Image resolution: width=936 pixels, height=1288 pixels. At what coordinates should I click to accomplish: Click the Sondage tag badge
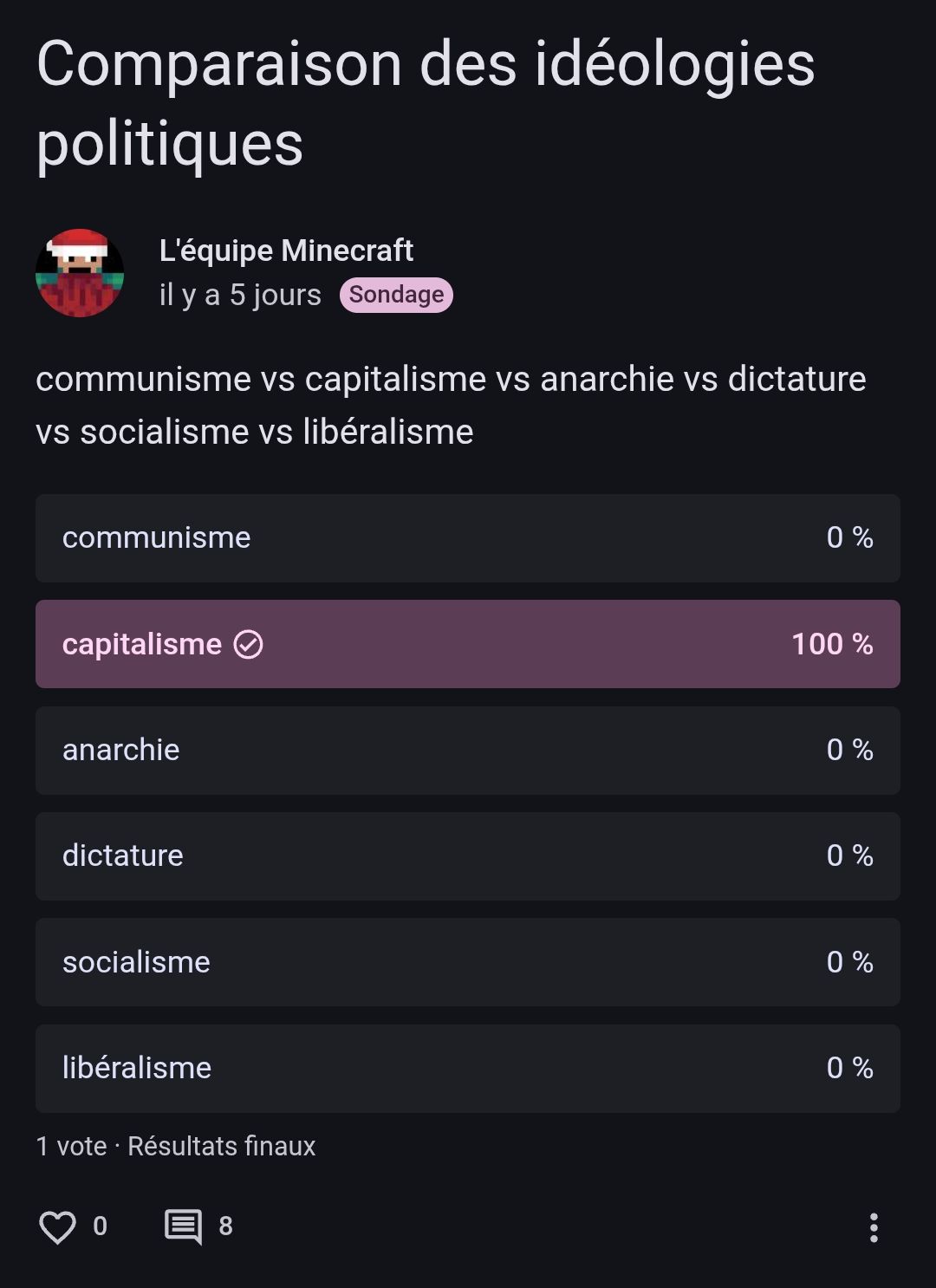click(x=396, y=295)
